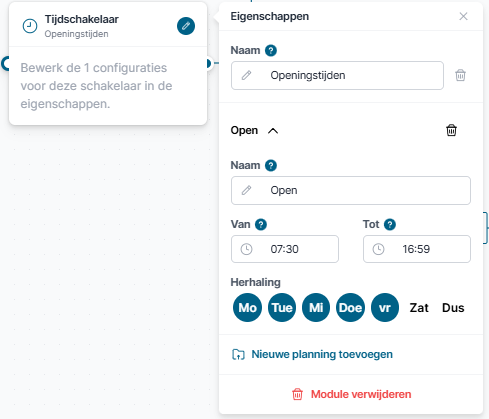The image size is (489, 419).
Task: Open the Van time picker showing 07:30
Action: [285, 249]
